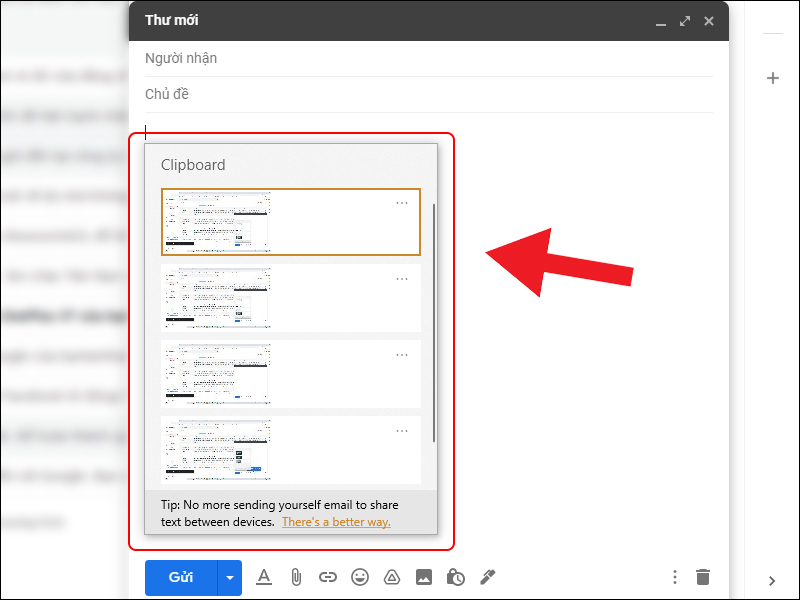800x600 pixels.
Task: Expand compose window to full screen
Action: pos(685,21)
